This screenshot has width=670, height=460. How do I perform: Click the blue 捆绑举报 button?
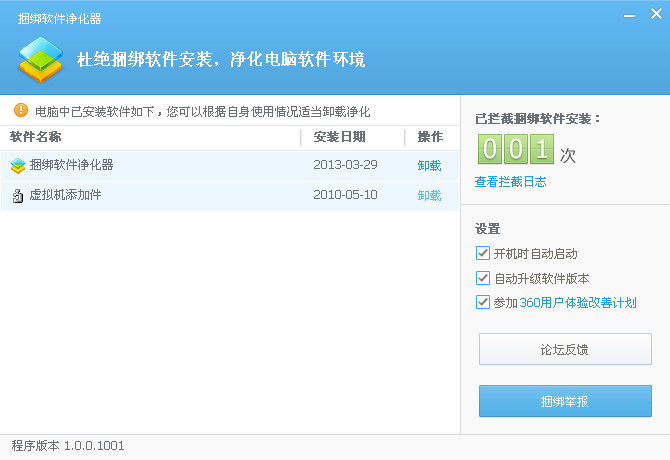[565, 401]
